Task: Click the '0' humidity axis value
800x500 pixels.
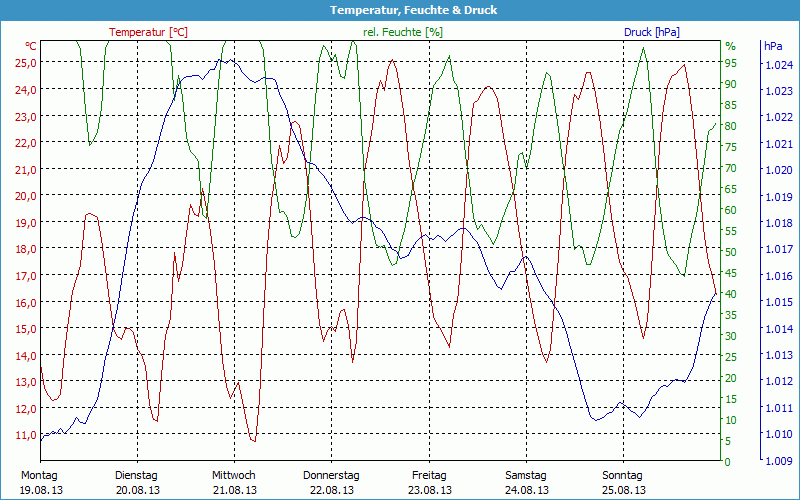Action: click(x=728, y=462)
